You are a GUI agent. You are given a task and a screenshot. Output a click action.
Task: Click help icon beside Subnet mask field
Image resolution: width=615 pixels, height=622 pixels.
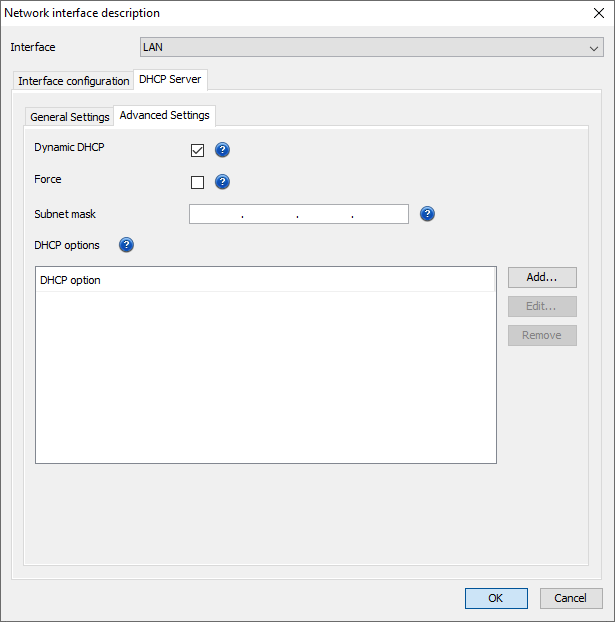point(427,214)
